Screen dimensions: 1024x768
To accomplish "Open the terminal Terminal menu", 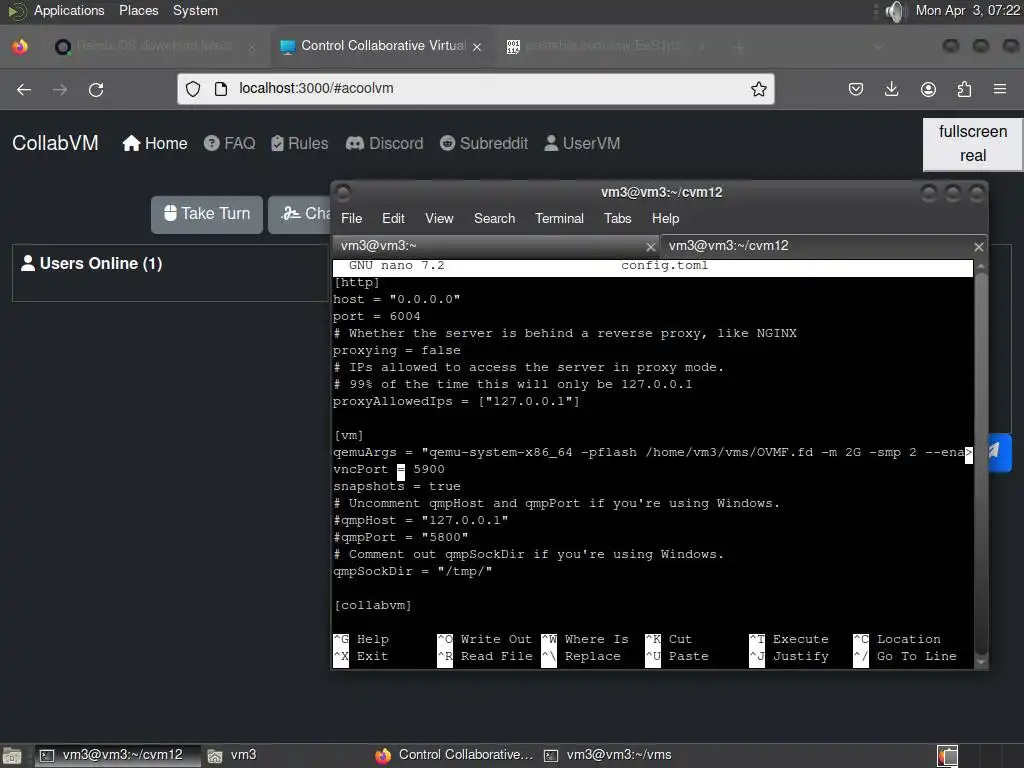I will [559, 218].
